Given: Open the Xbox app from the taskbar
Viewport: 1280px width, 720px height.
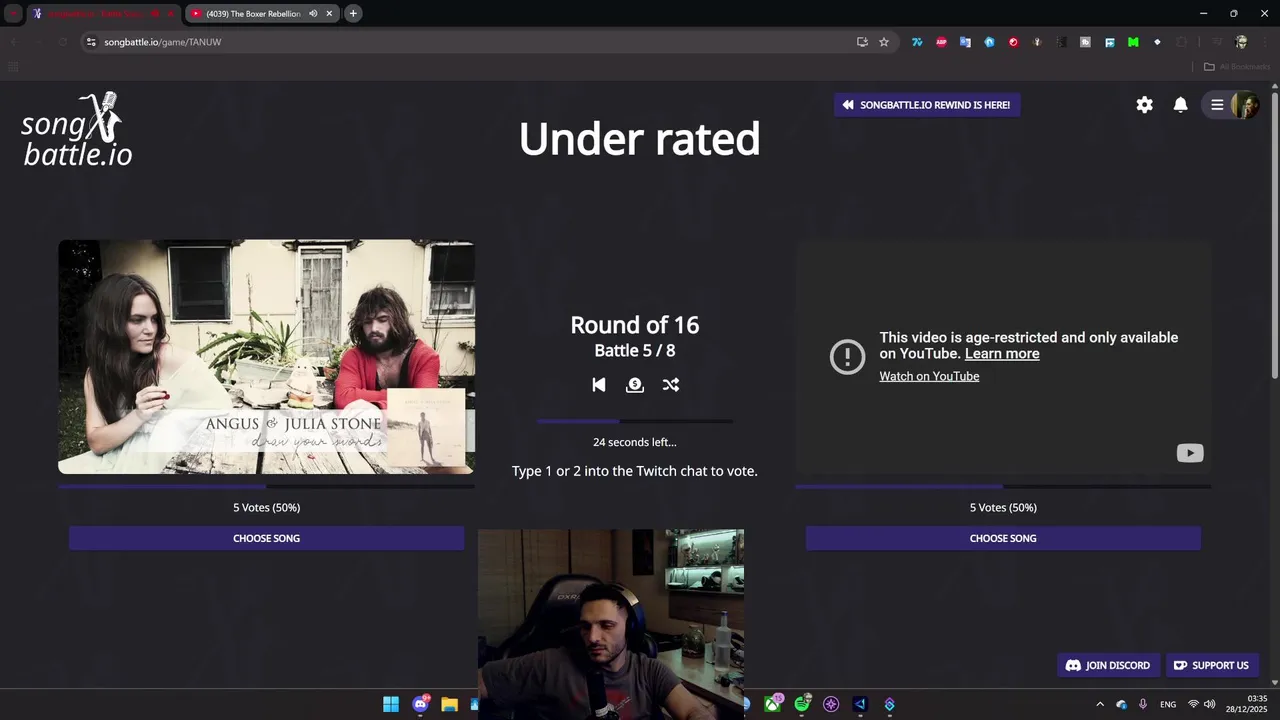Looking at the screenshot, I should [x=773, y=704].
